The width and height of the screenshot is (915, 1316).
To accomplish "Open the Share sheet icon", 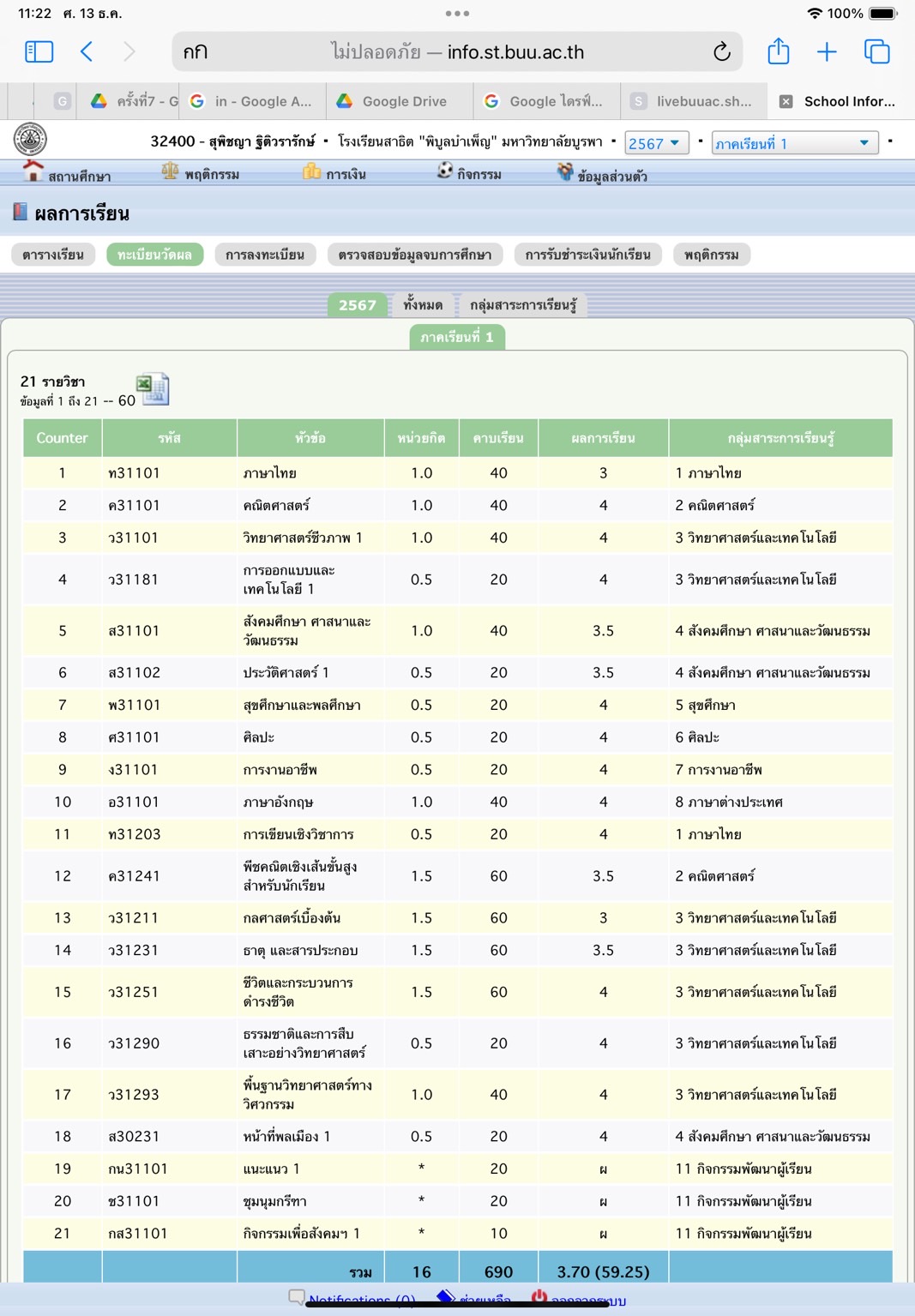I will [779, 51].
